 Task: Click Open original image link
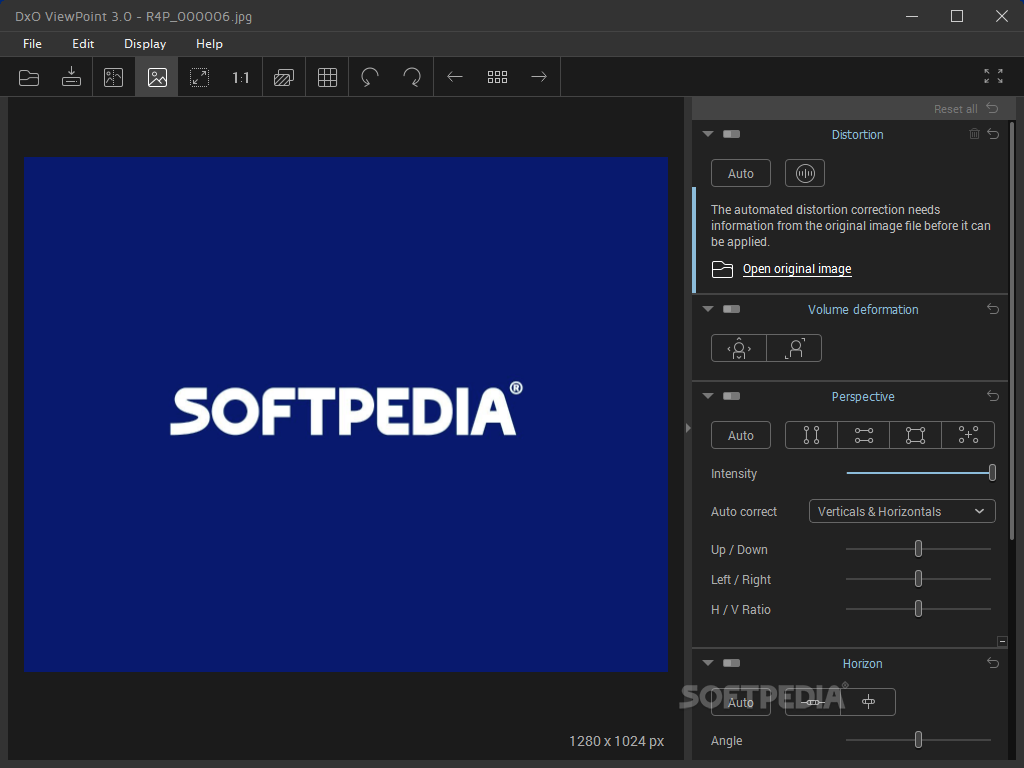797,269
